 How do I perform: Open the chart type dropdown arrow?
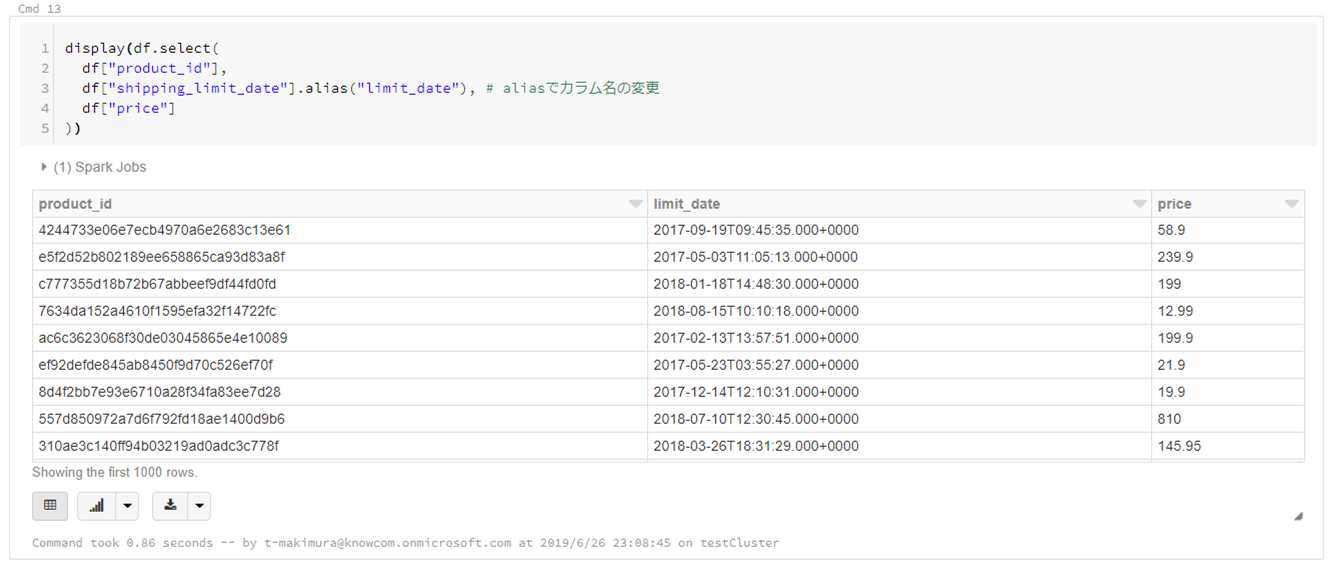tap(127, 506)
